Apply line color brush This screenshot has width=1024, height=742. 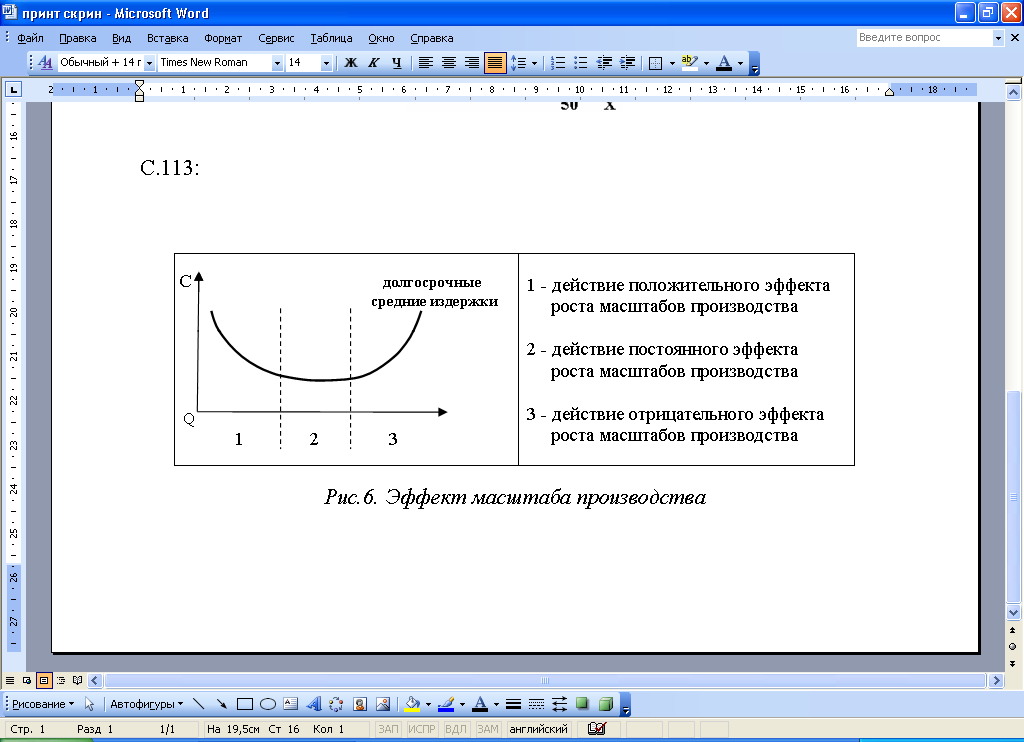[446, 704]
